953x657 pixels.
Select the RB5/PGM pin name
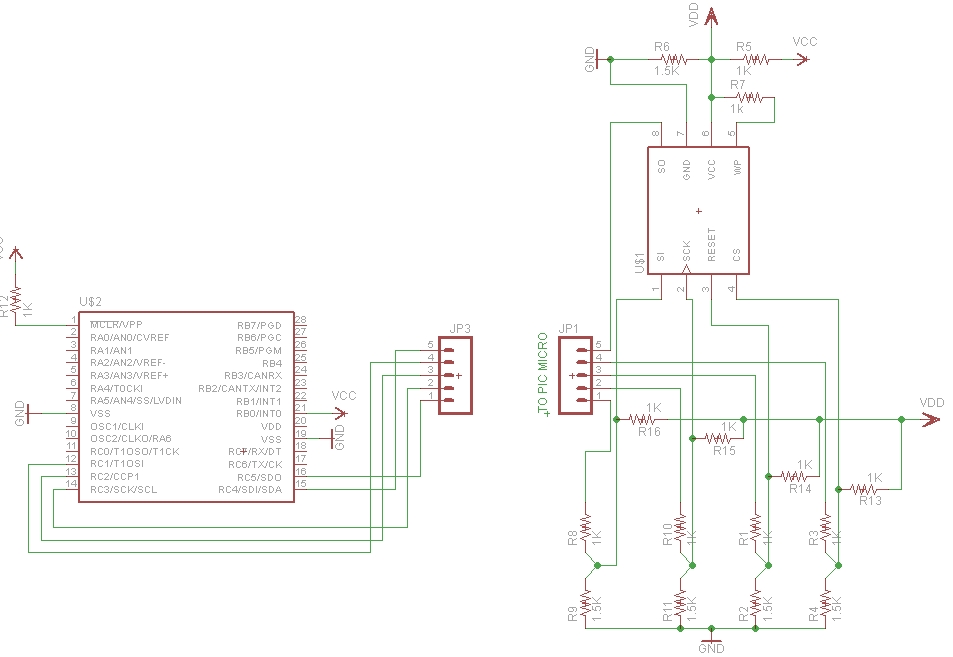(258, 351)
